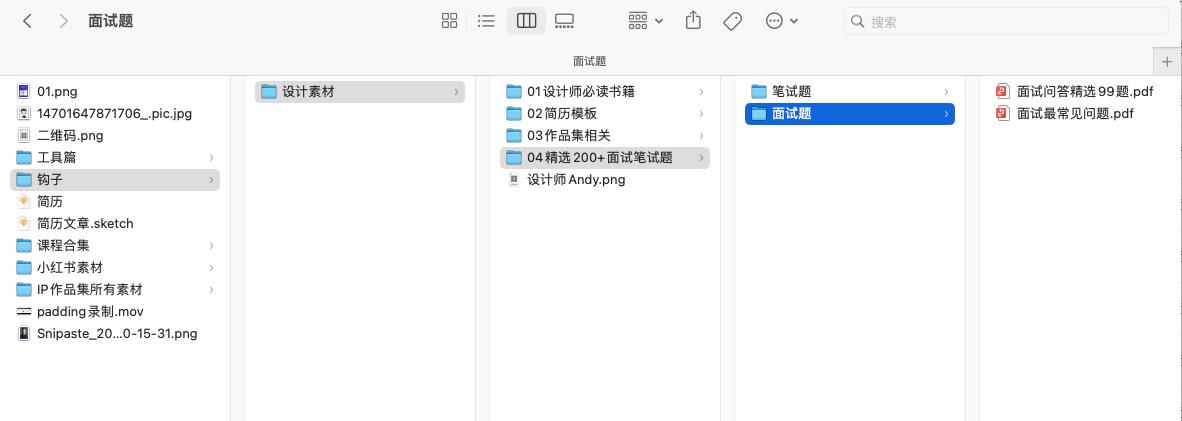Select the 04精选200+面试笔试题 folder
Viewport: 1182px width, 421px height.
tap(605, 158)
